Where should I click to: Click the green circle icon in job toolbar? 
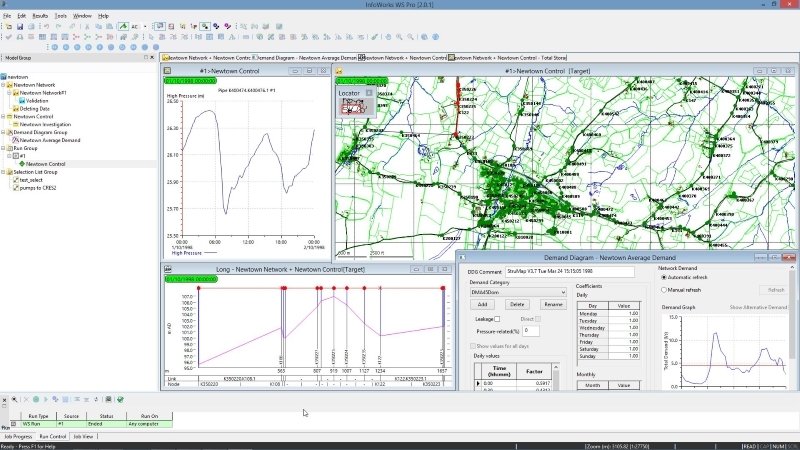pyautogui.click(x=36, y=399)
